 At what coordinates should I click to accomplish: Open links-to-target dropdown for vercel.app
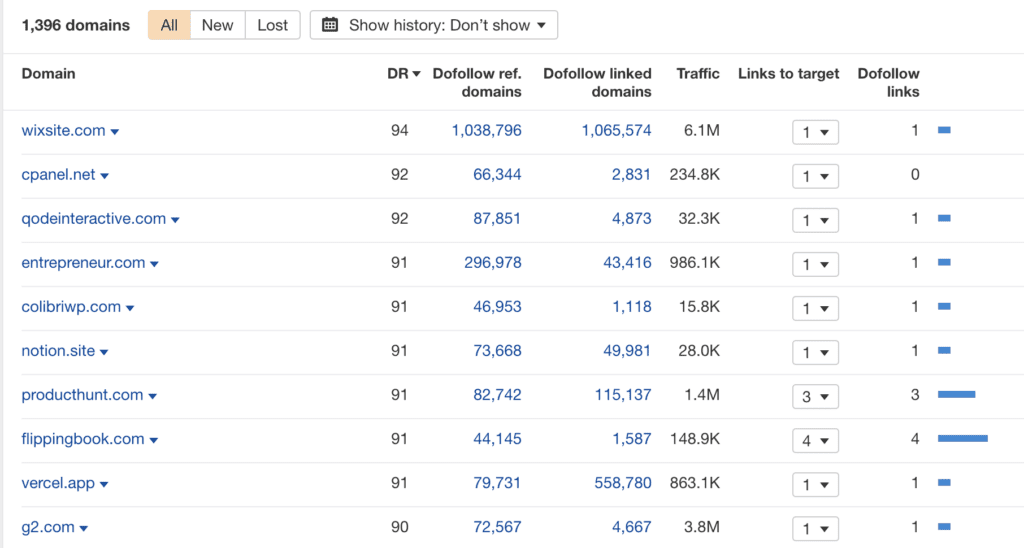point(815,485)
